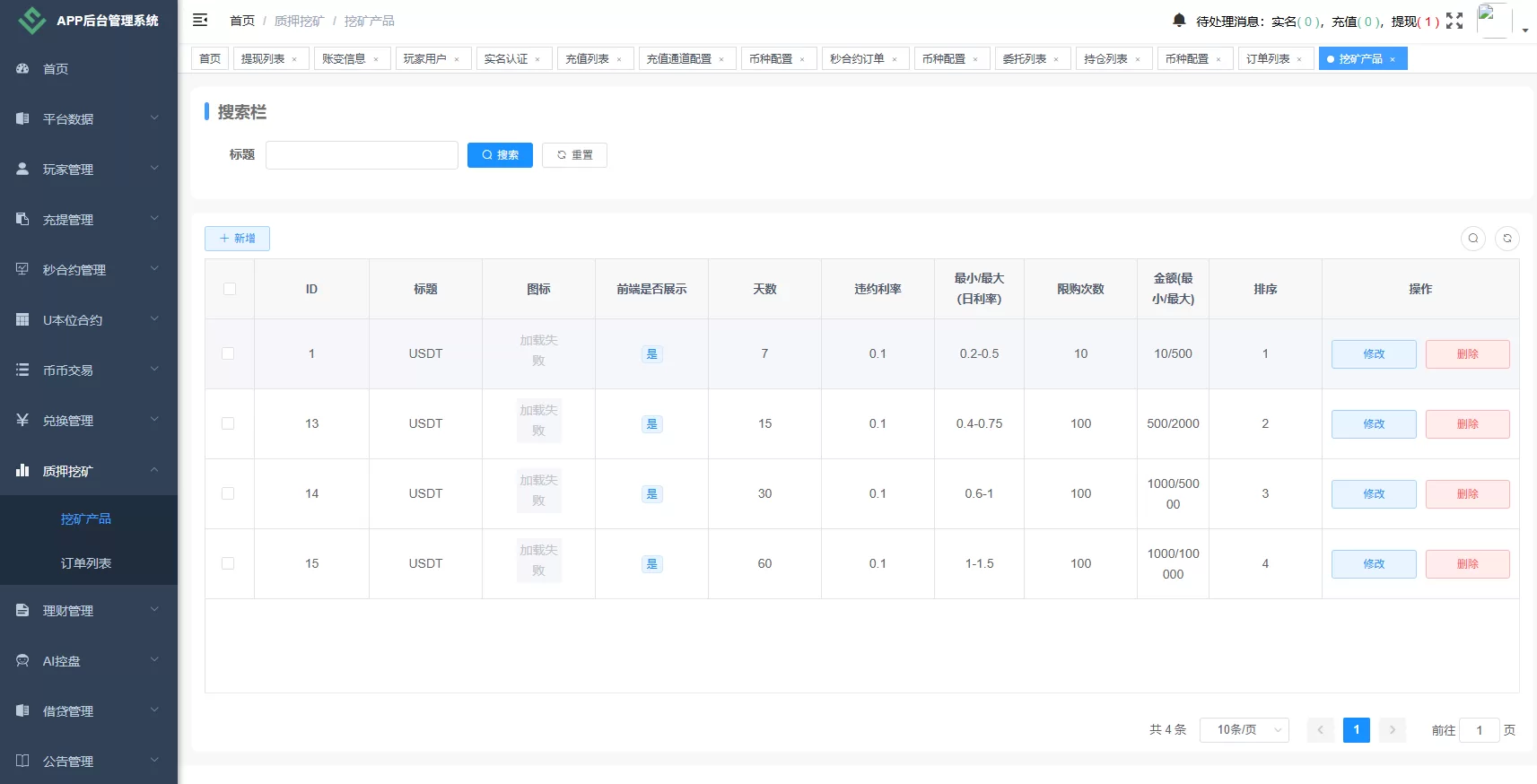Click the round refresh icon above table
Viewport: 1537px width, 784px height.
point(1507,239)
